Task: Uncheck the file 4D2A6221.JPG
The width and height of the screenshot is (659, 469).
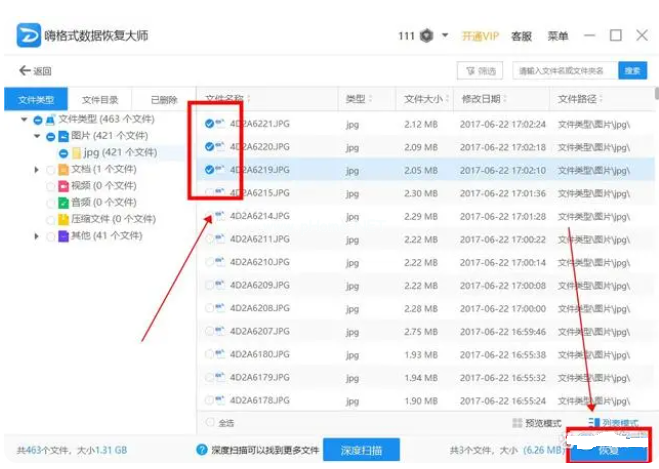Action: click(210, 124)
